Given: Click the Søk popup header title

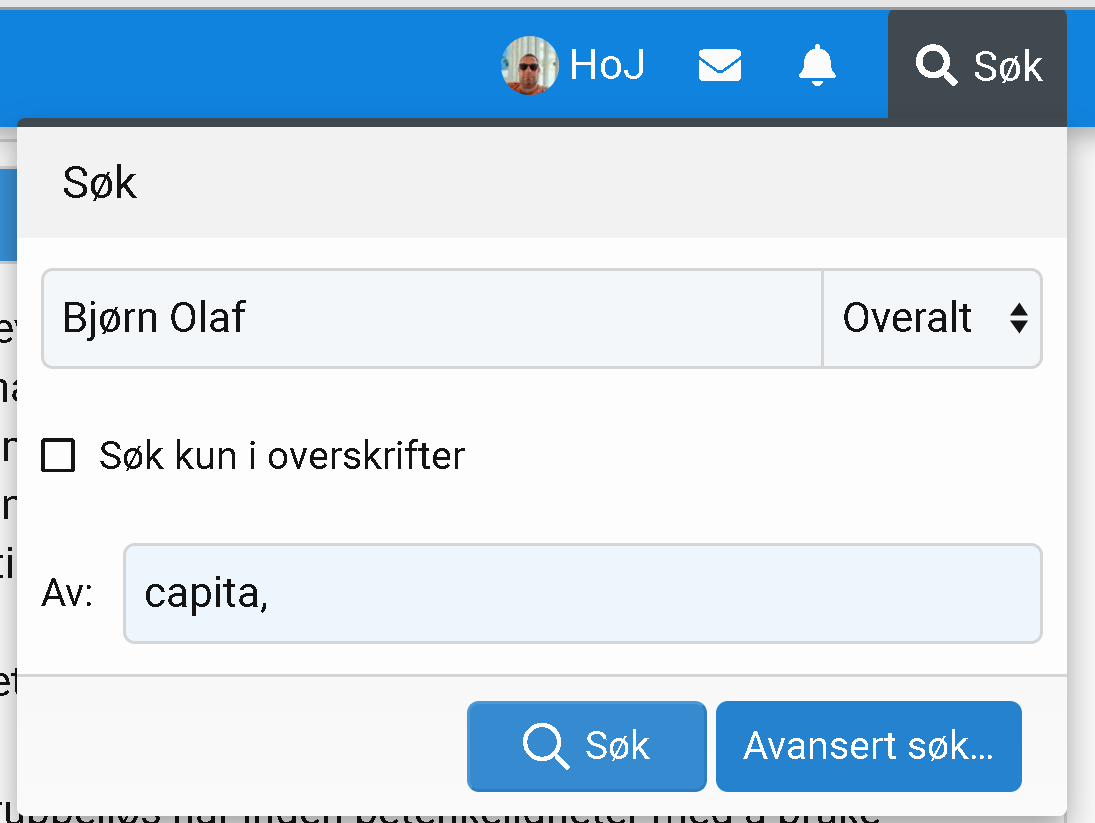Looking at the screenshot, I should tap(99, 183).
